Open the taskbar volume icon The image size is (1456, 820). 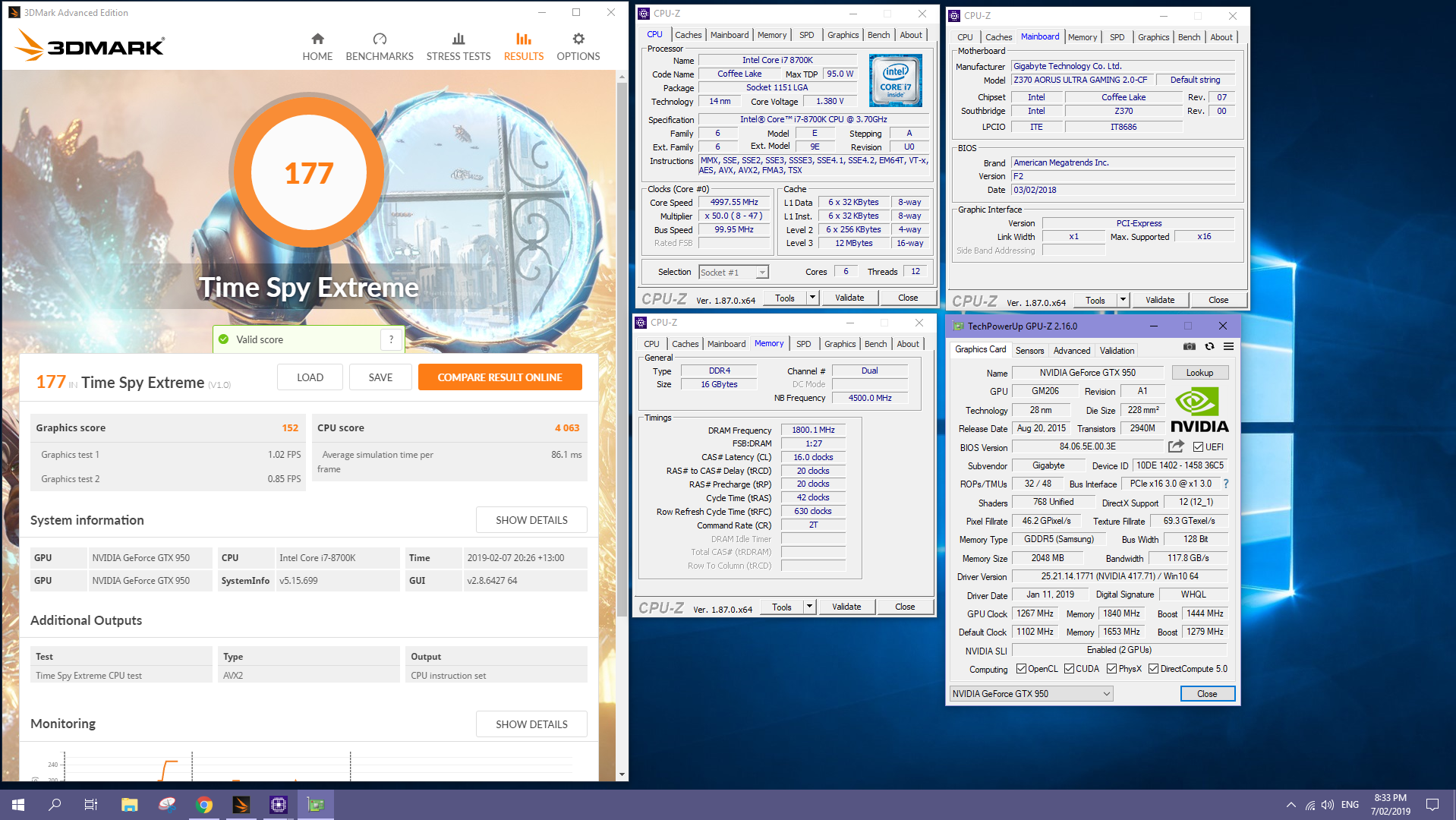(1327, 805)
